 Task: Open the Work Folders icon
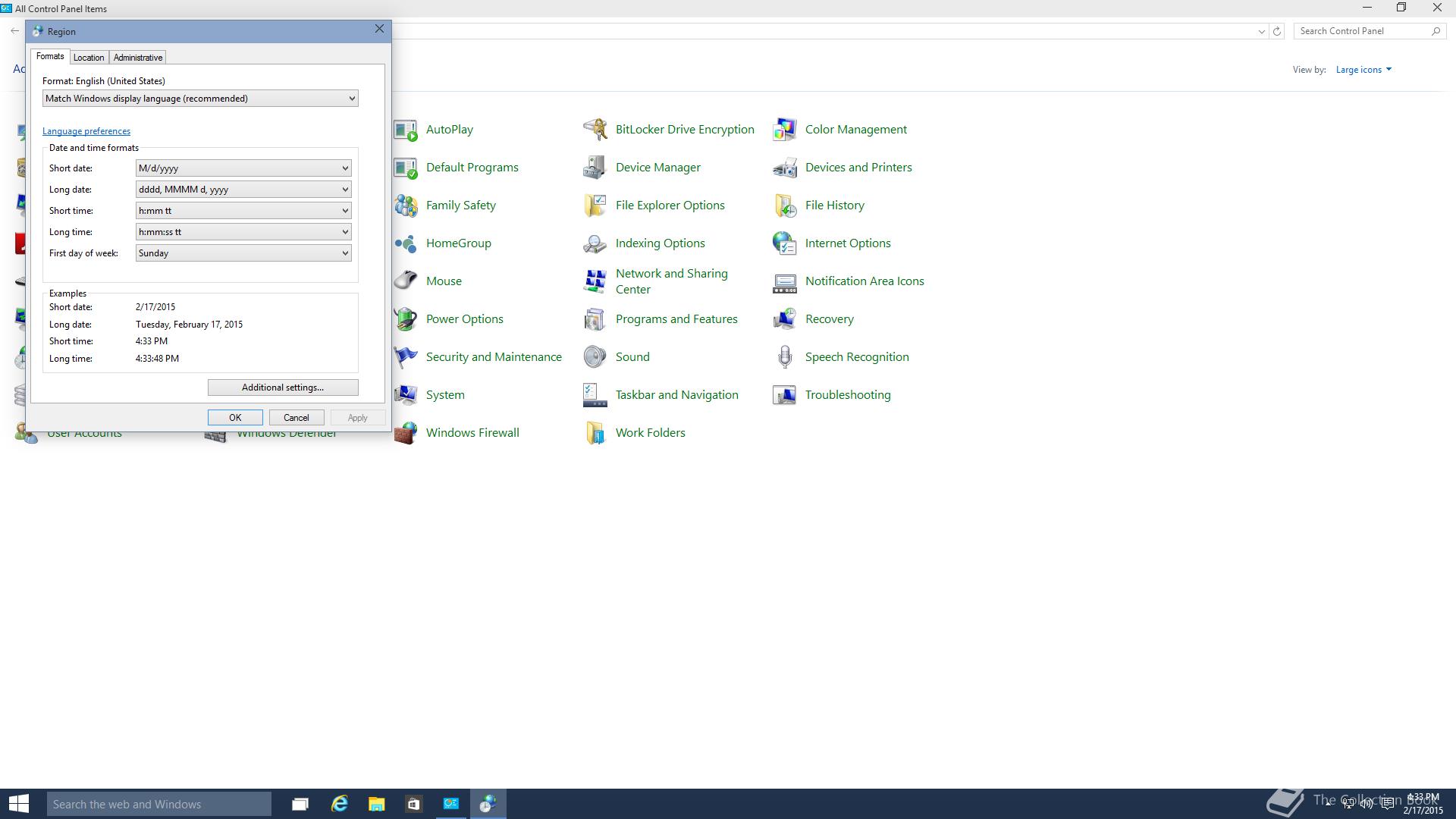(595, 433)
